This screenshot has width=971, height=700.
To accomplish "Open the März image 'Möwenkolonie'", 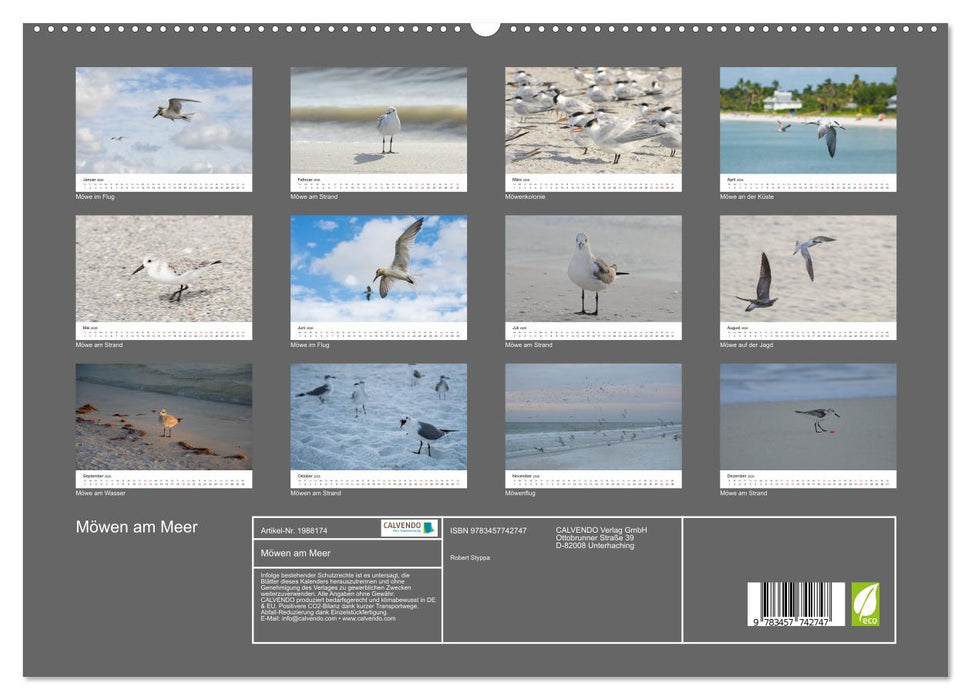I will [590, 125].
